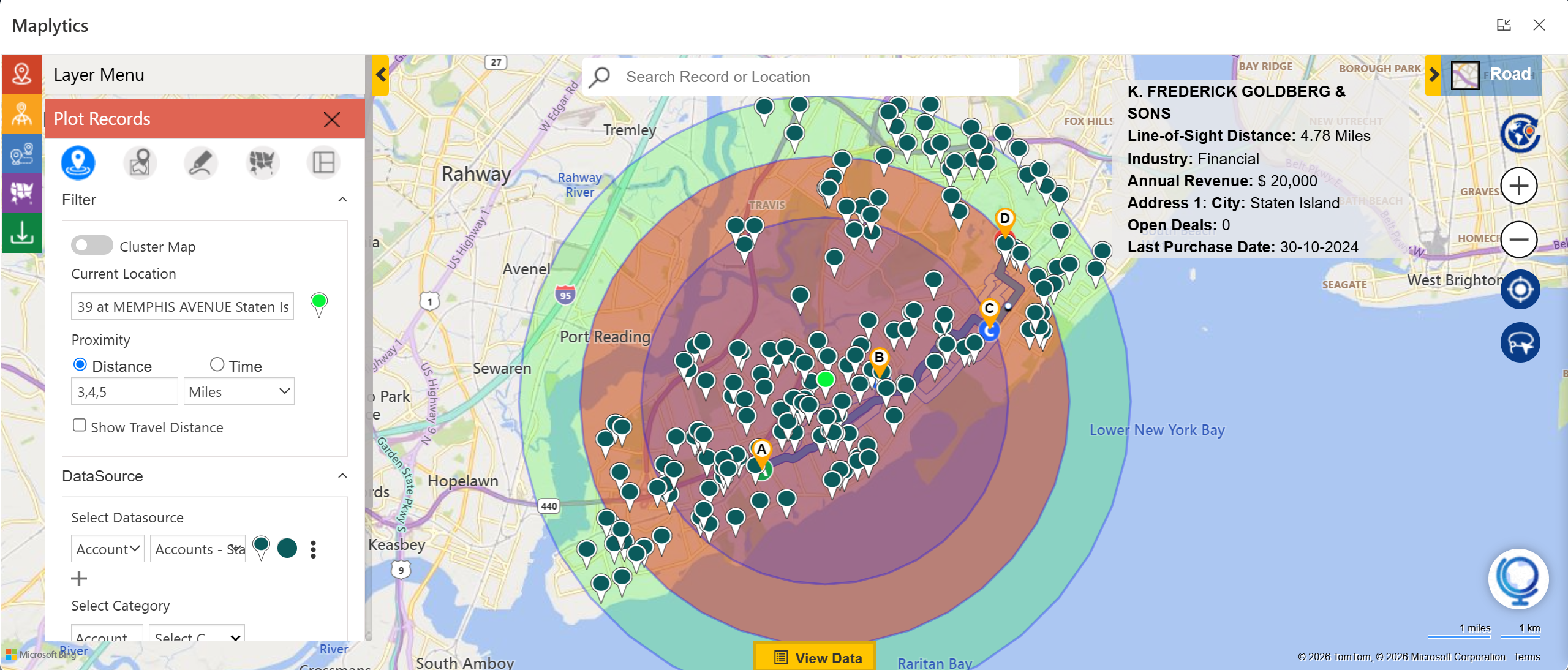Open datasource more options menu
Viewport: 1568px width, 670px height.
click(x=314, y=549)
